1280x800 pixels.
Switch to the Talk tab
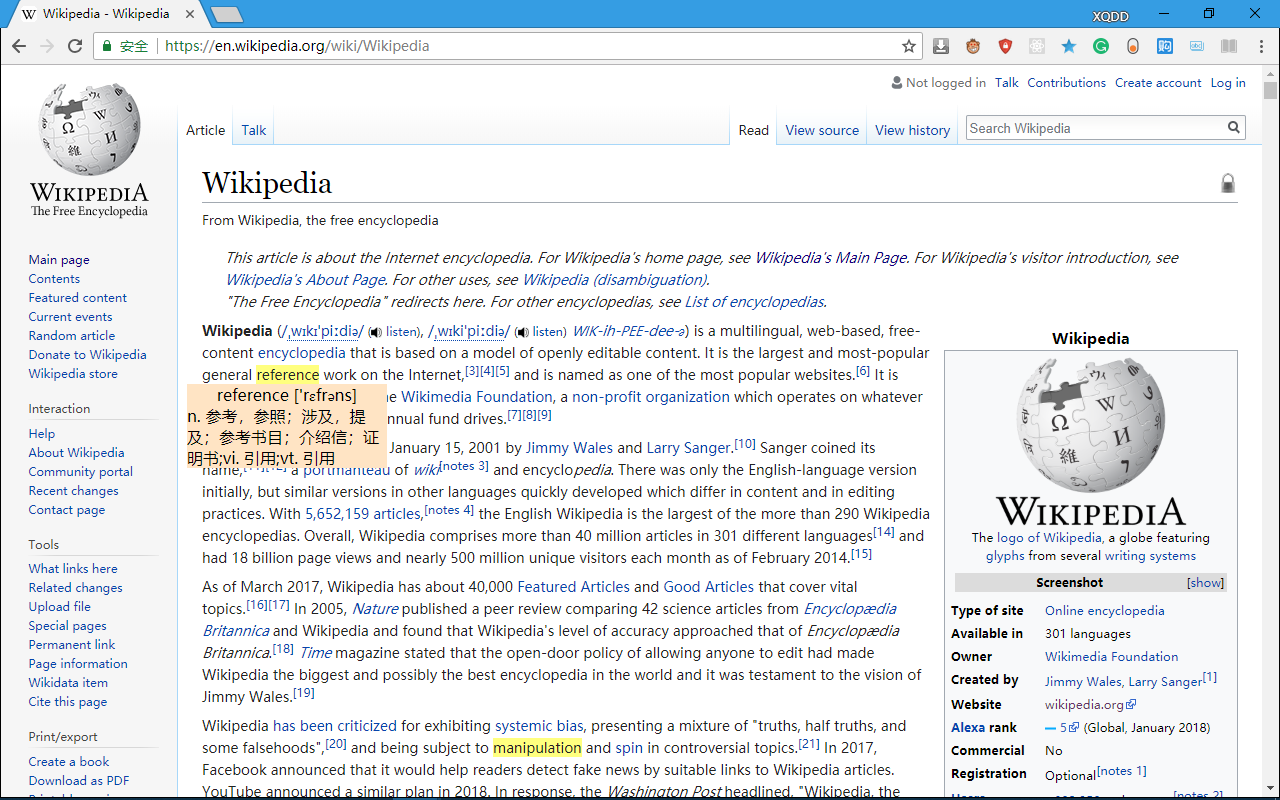click(x=254, y=130)
